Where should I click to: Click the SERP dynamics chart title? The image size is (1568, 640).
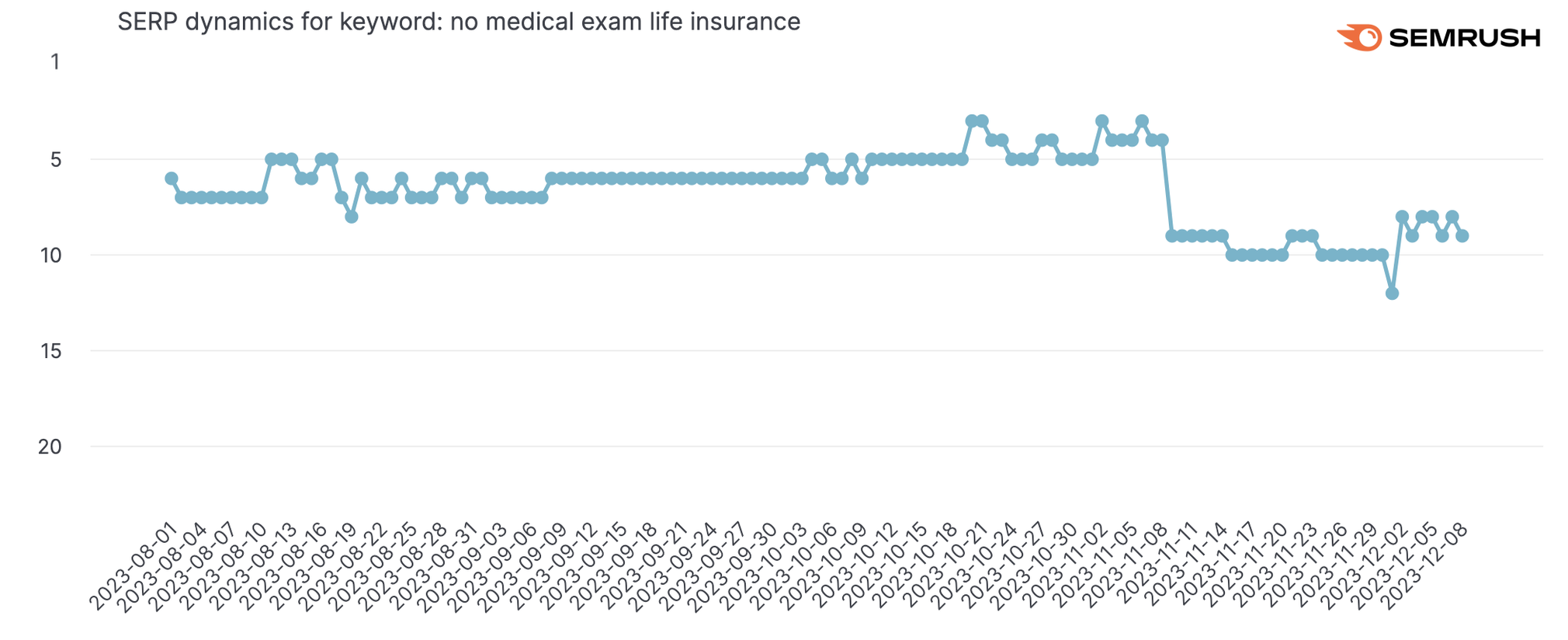(x=459, y=22)
